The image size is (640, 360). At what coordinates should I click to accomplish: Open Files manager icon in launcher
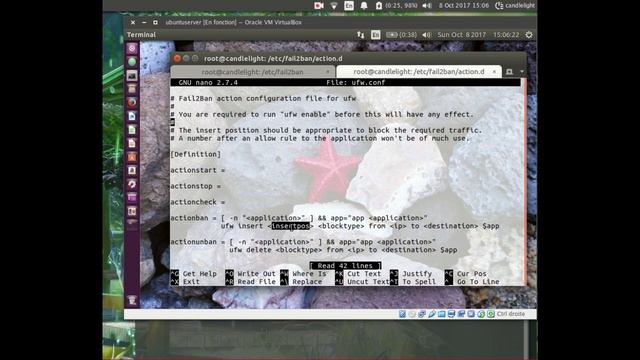[132, 89]
